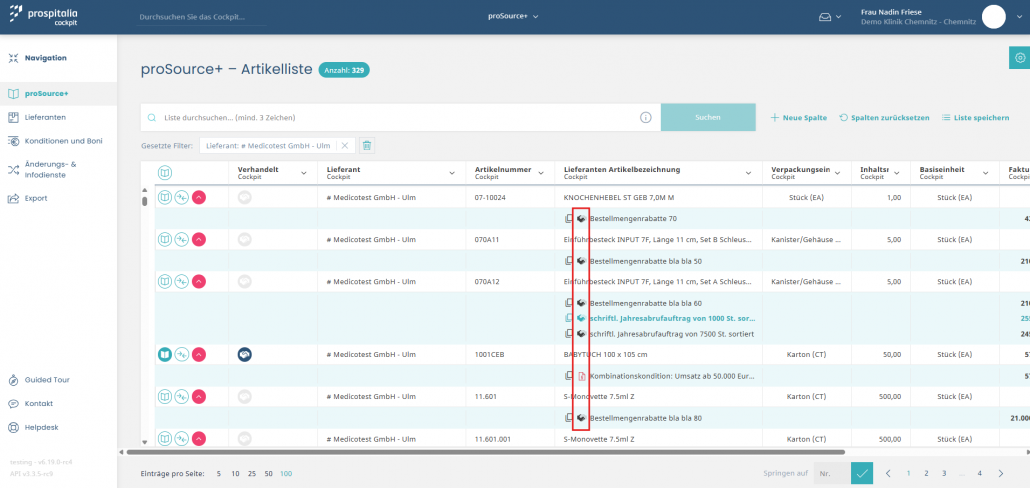Click document icon next to Kombinationskondition
Screen dimensions: 1030x488
(581, 376)
